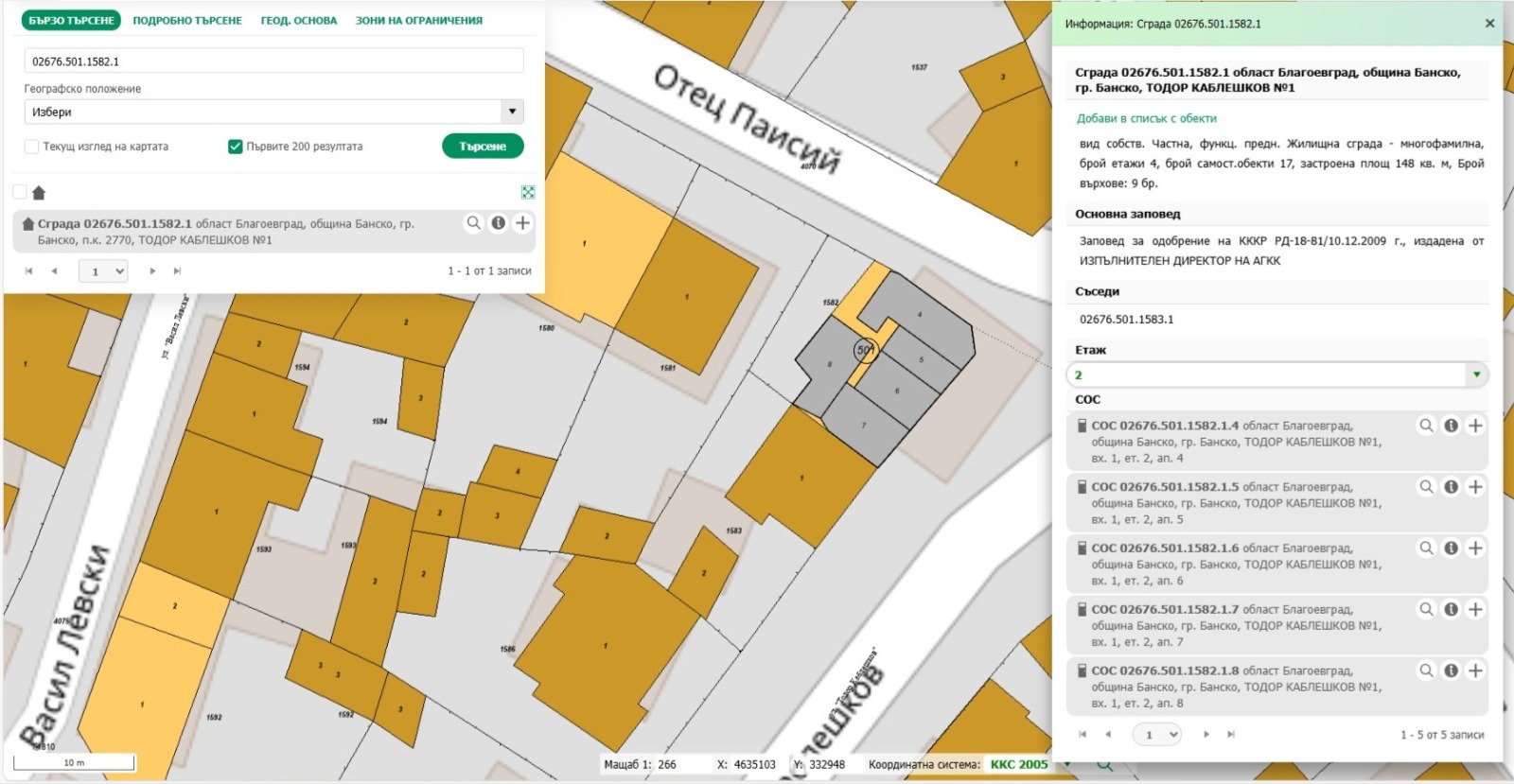Expand the Етаж floor dropdown
The image size is (1514, 784).
tap(1475, 375)
